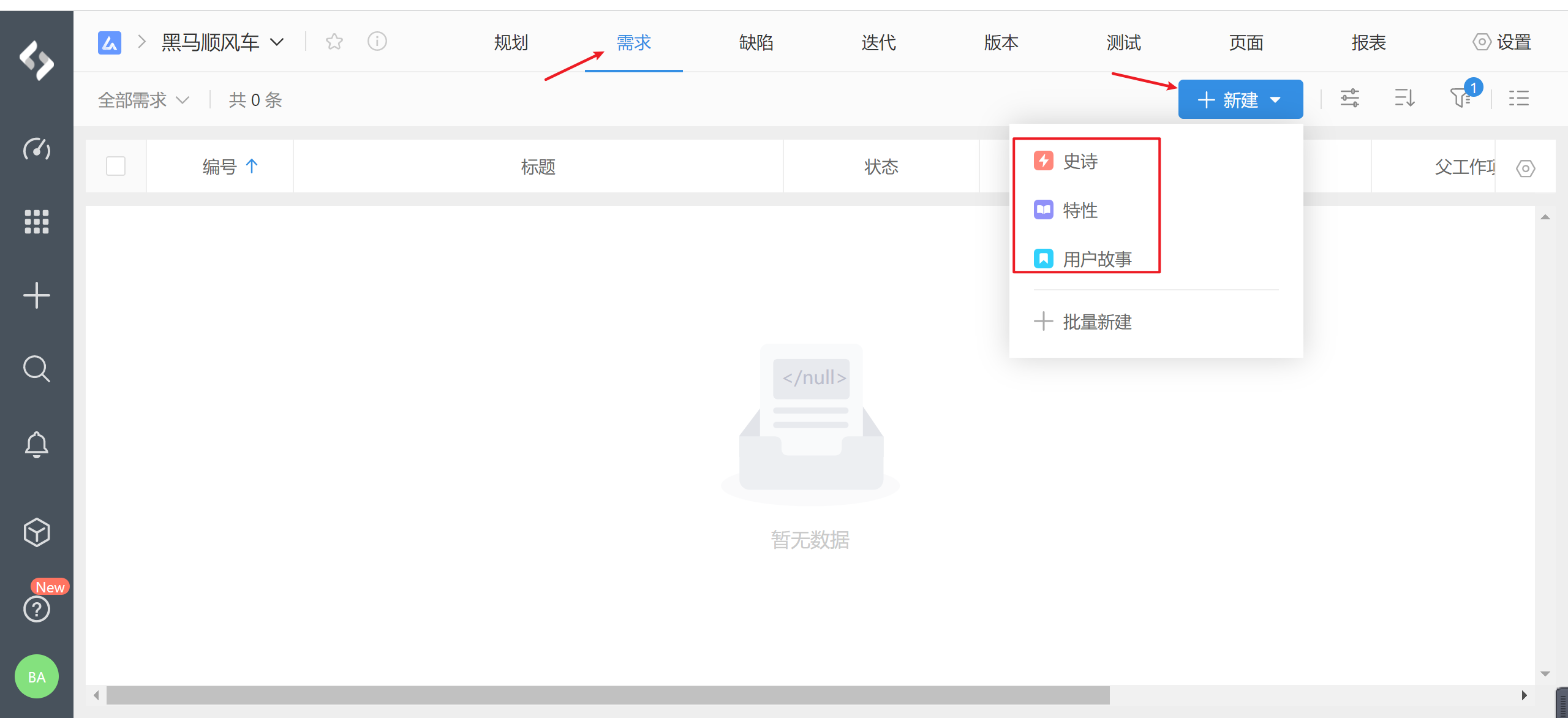Viewport: 1568px width, 718px height.
Task: Click the sort order icon in toolbar
Action: (x=1404, y=98)
